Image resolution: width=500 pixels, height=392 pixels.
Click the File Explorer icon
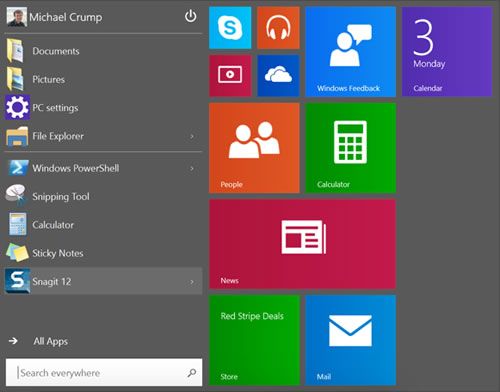[x=17, y=136]
